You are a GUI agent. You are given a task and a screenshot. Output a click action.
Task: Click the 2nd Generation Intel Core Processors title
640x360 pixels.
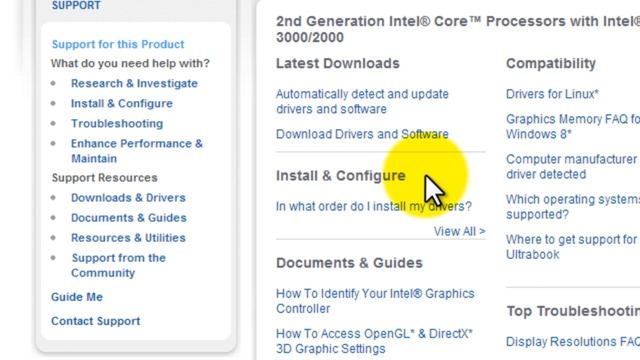(x=458, y=29)
